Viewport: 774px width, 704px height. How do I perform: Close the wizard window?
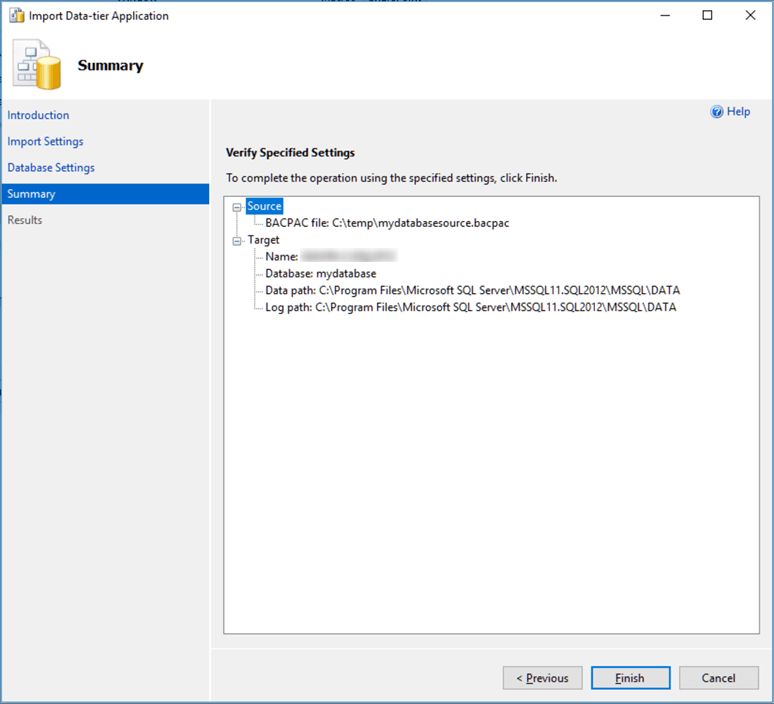750,15
